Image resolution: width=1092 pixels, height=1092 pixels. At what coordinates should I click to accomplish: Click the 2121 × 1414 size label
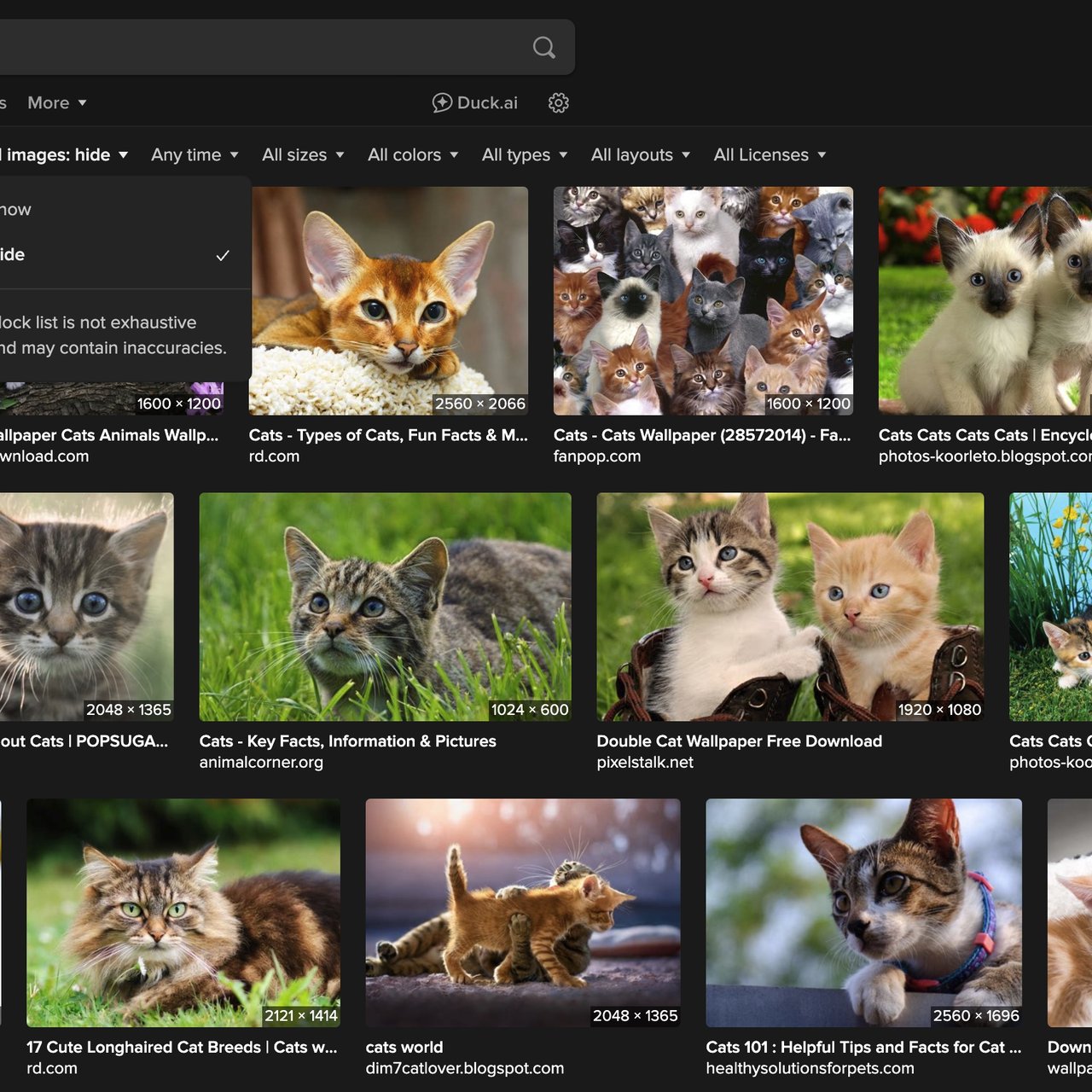pos(301,1015)
